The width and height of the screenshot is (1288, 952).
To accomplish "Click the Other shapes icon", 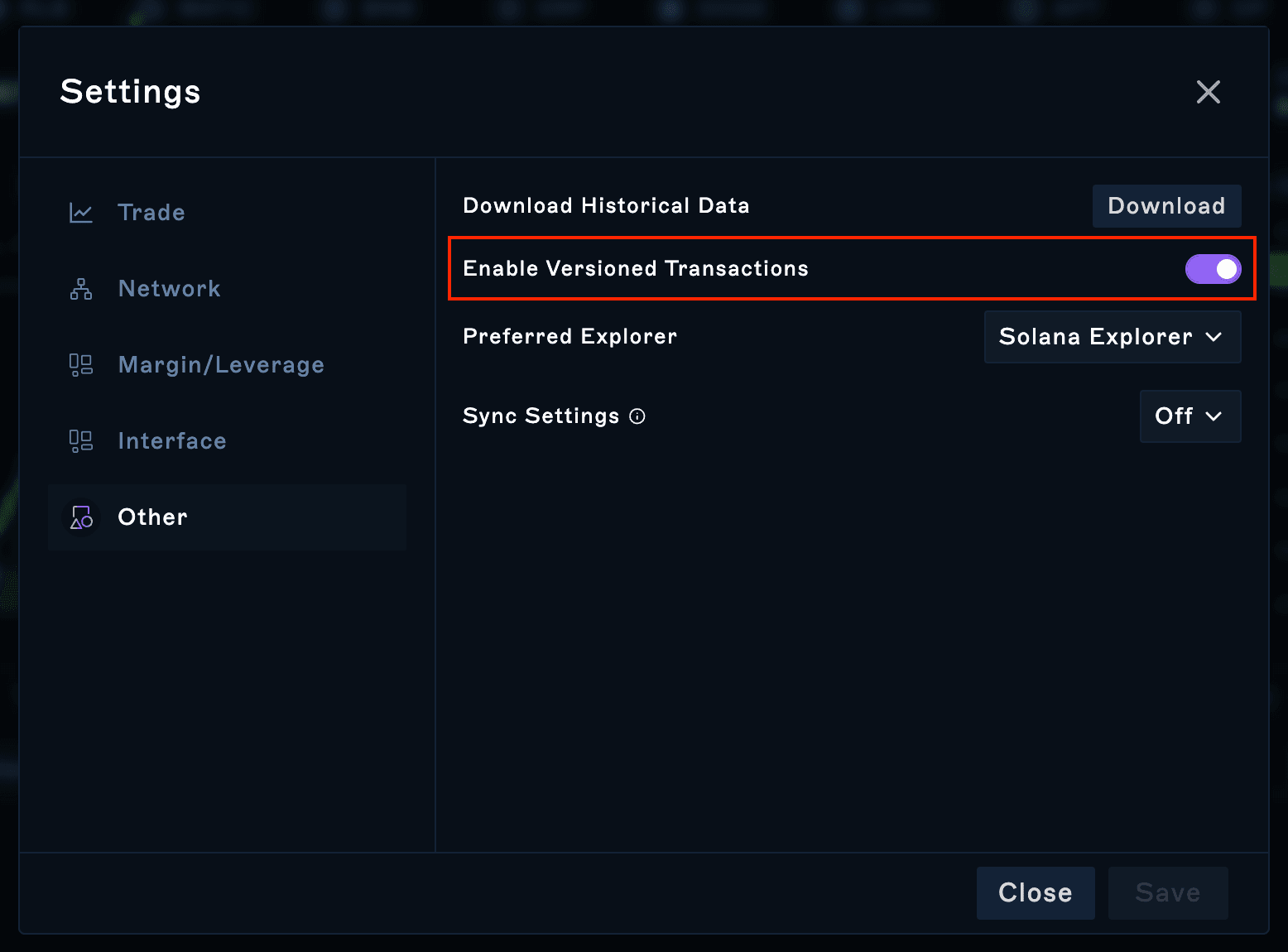I will pos(81,517).
